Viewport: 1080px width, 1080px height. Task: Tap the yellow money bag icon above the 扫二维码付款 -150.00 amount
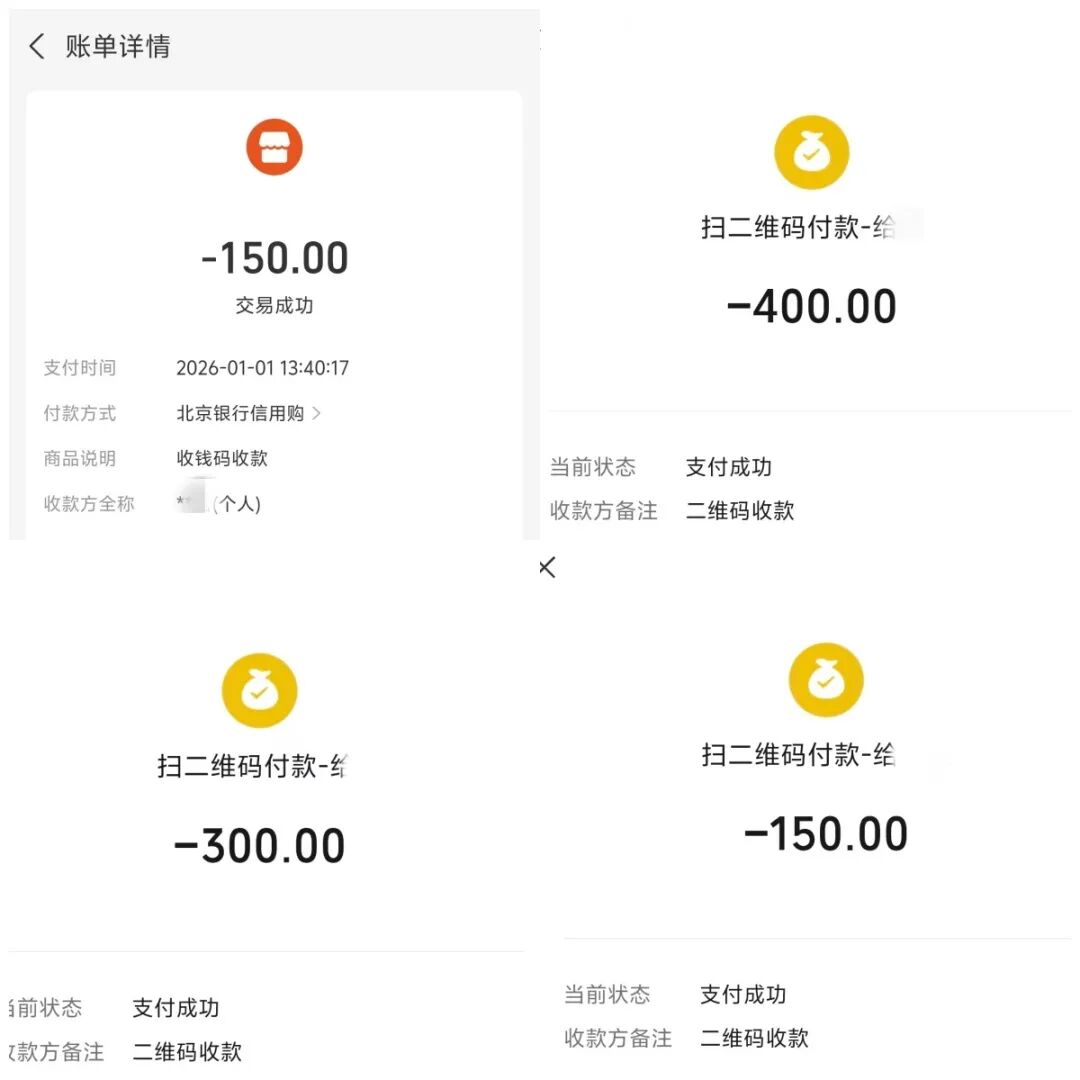[825, 680]
